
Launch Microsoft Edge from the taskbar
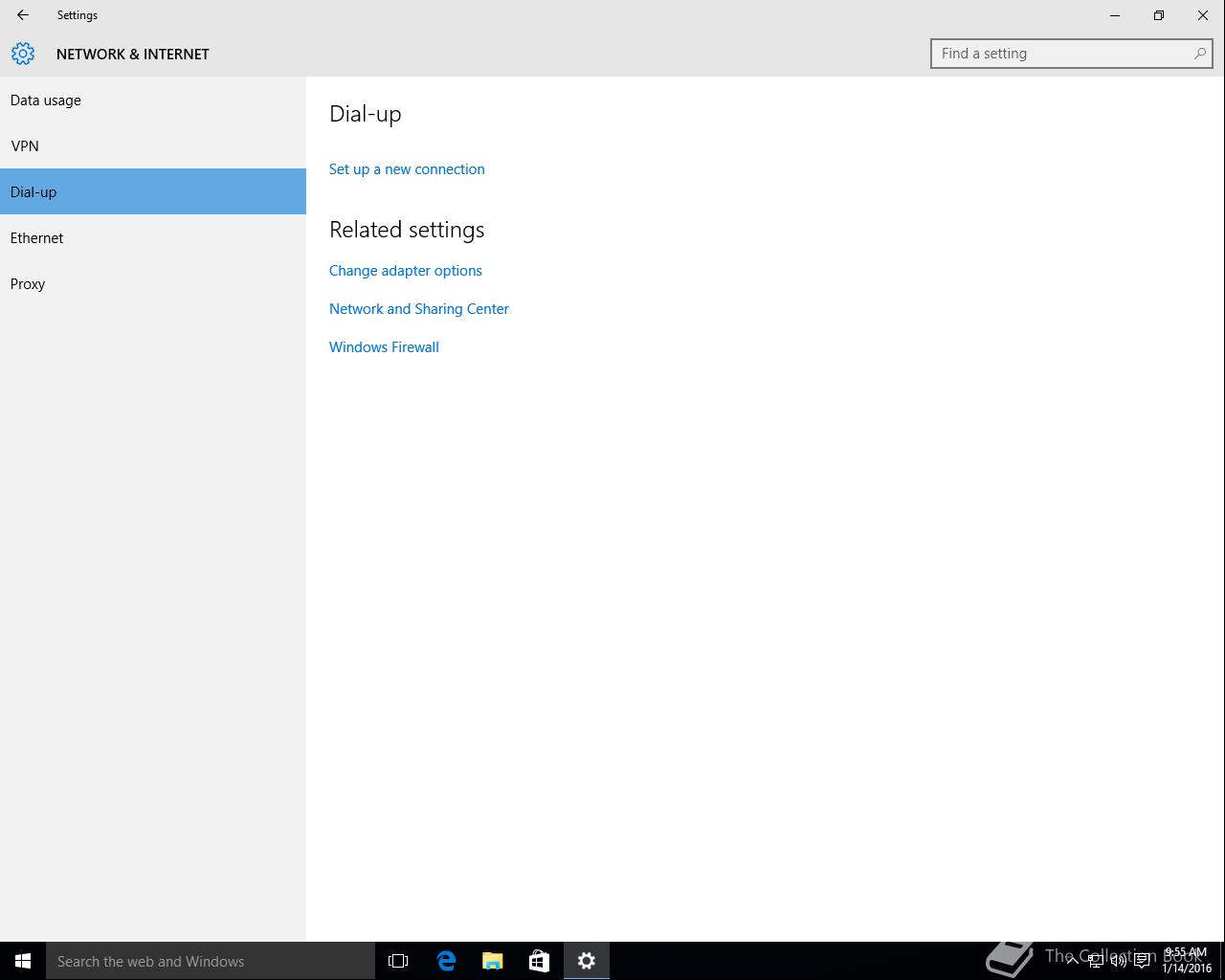[446, 961]
